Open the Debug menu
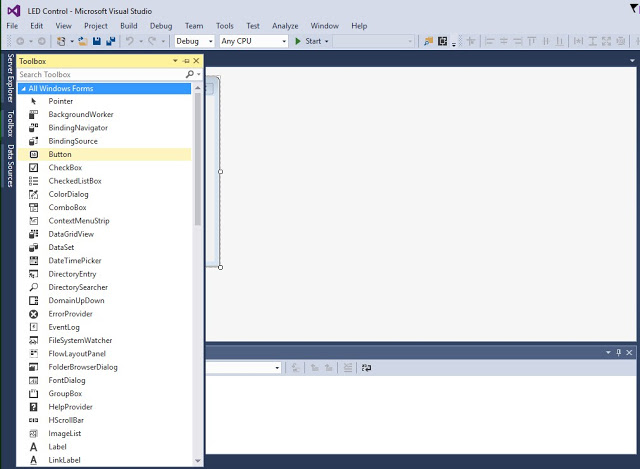 (161, 26)
